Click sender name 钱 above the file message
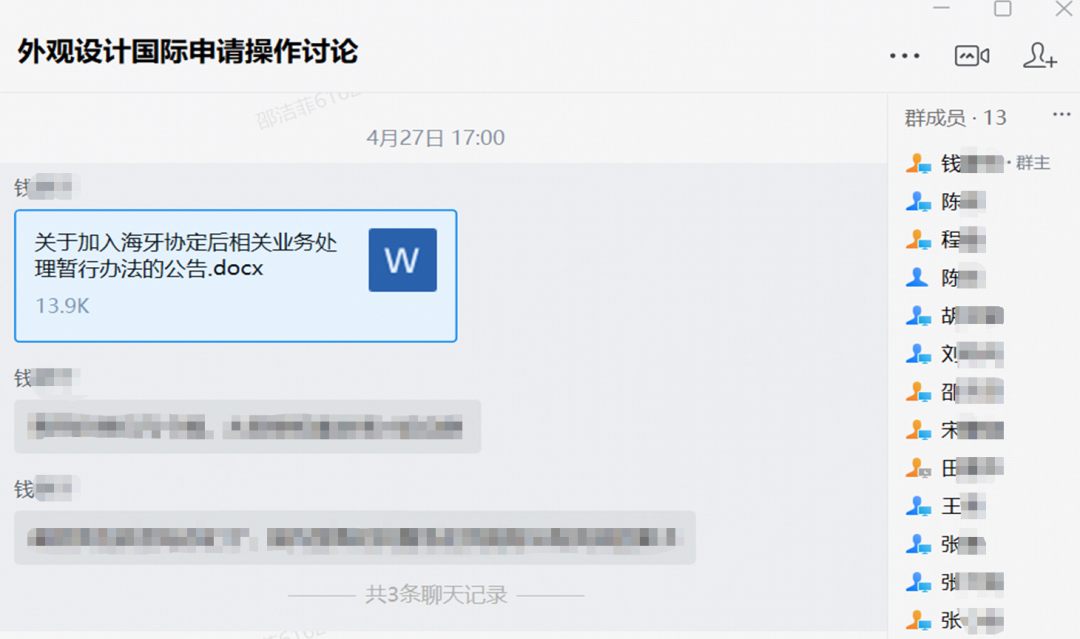The width and height of the screenshot is (1080, 639). (43, 187)
